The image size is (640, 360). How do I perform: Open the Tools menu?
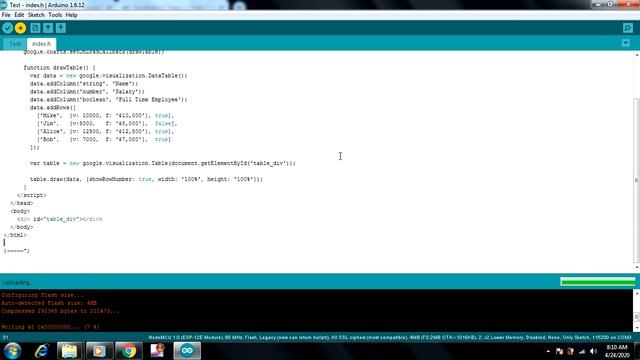click(55, 15)
